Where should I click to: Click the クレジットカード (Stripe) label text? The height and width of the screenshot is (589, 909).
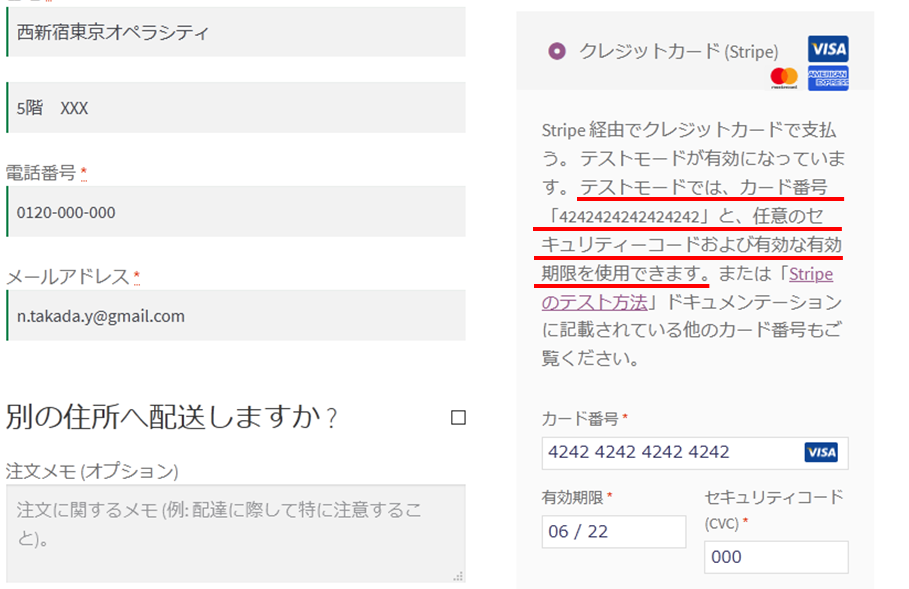679,52
